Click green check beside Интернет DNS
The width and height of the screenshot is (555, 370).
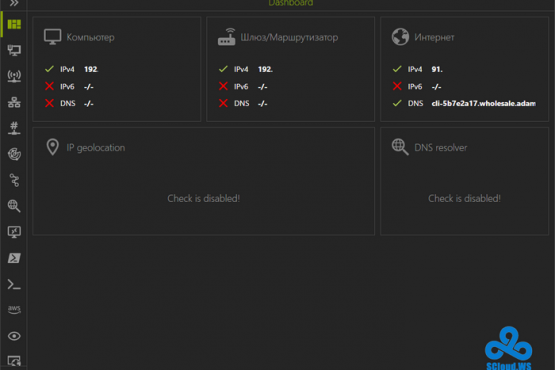click(397, 103)
